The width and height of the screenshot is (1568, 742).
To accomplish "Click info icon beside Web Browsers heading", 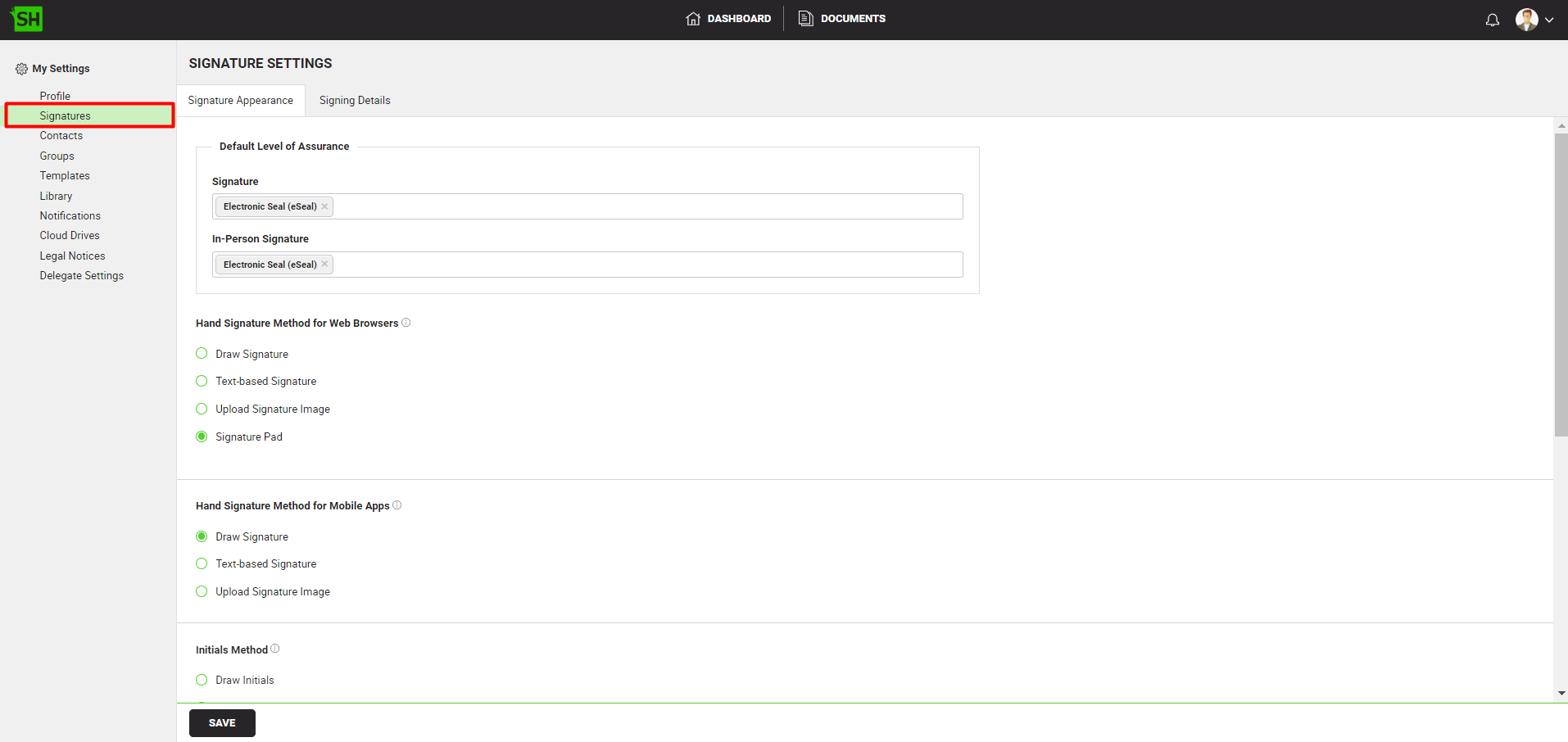I will 406,323.
